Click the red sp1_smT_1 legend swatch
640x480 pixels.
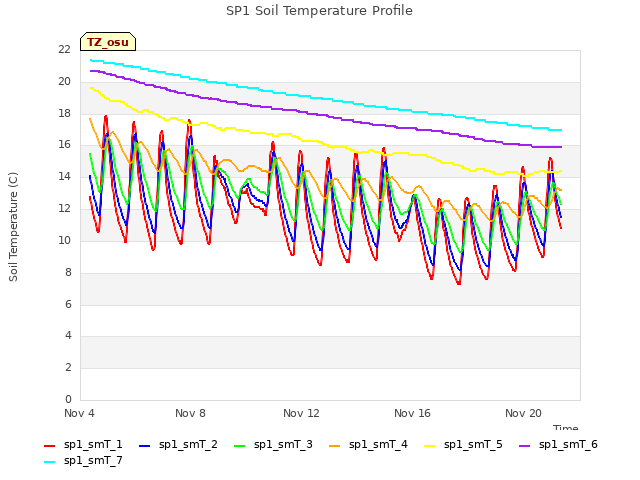(x=49, y=446)
